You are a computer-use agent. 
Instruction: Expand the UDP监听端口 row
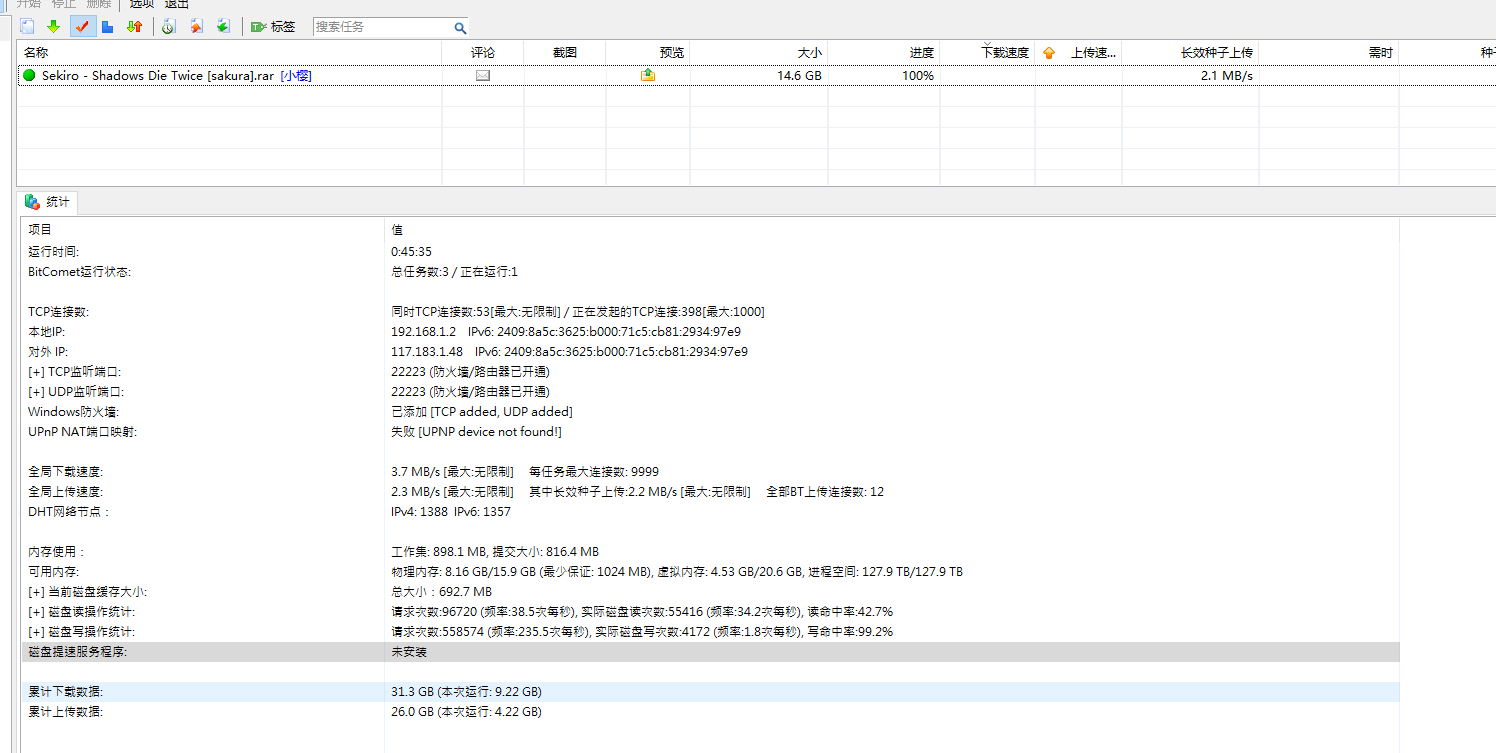click(x=36, y=392)
